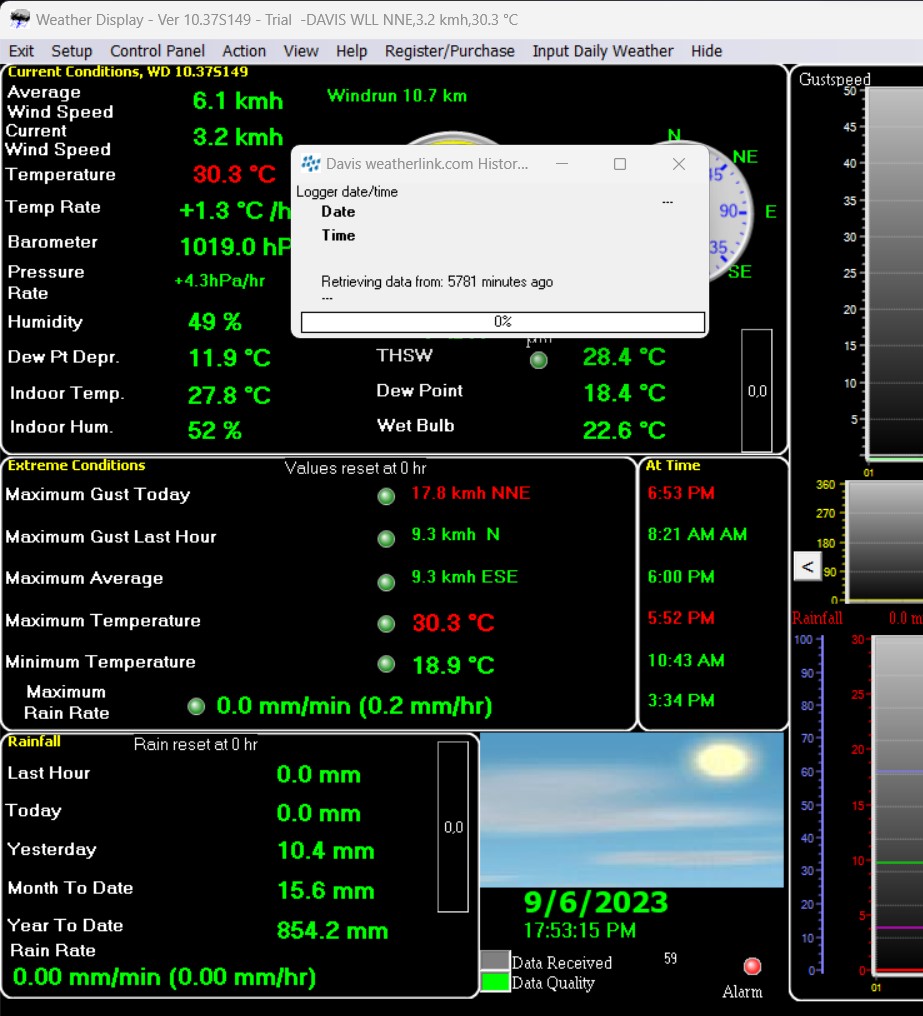Viewport: 923px width, 1016px height.
Task: Click green indicator beside Maximum Average
Action: [386, 581]
